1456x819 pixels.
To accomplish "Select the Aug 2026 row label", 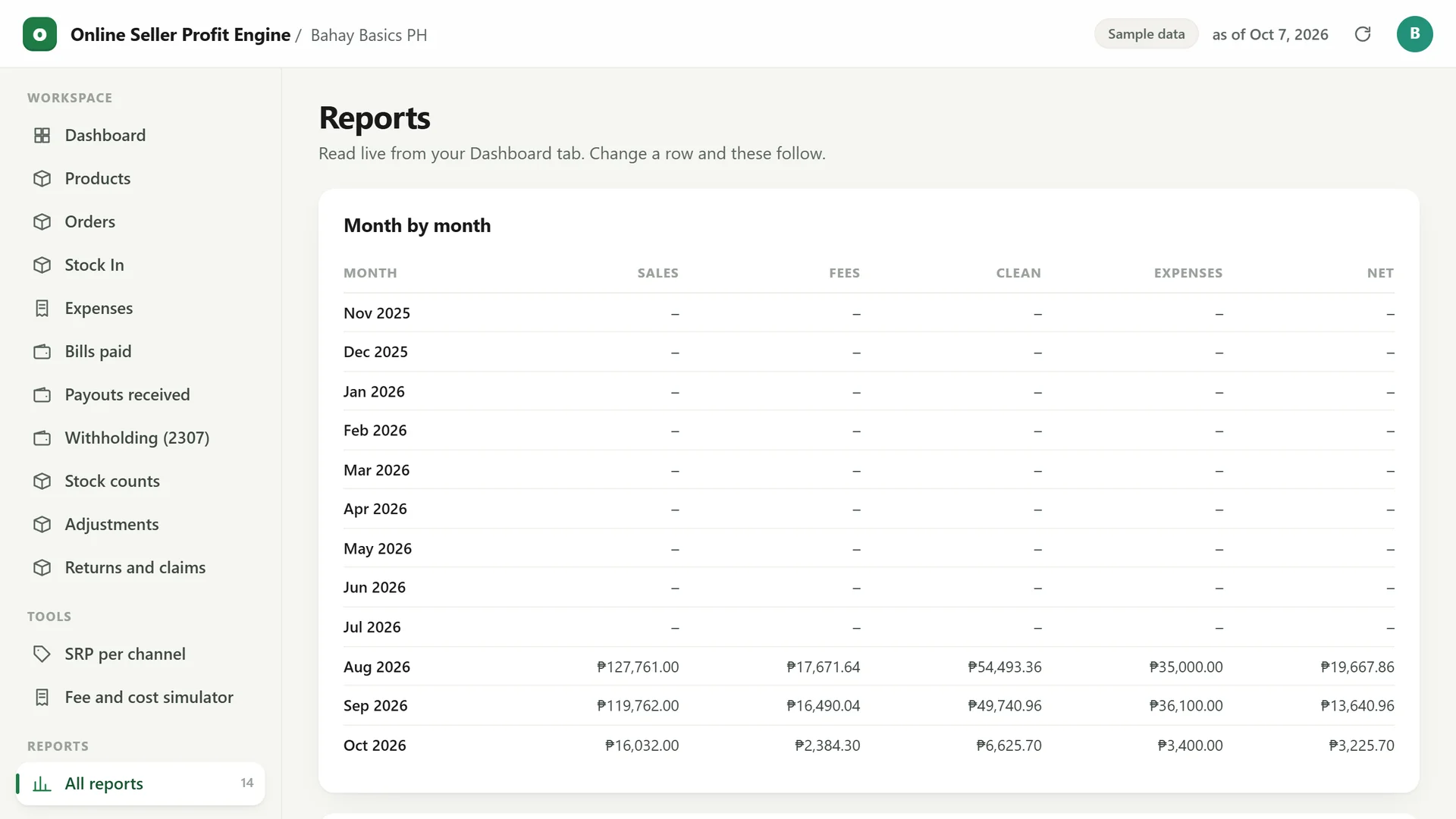I will point(377,667).
